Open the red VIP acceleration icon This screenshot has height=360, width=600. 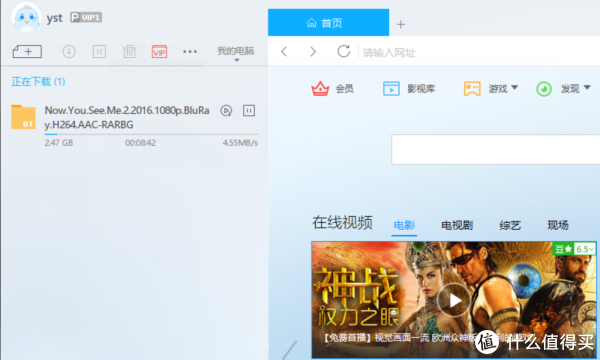point(159,51)
